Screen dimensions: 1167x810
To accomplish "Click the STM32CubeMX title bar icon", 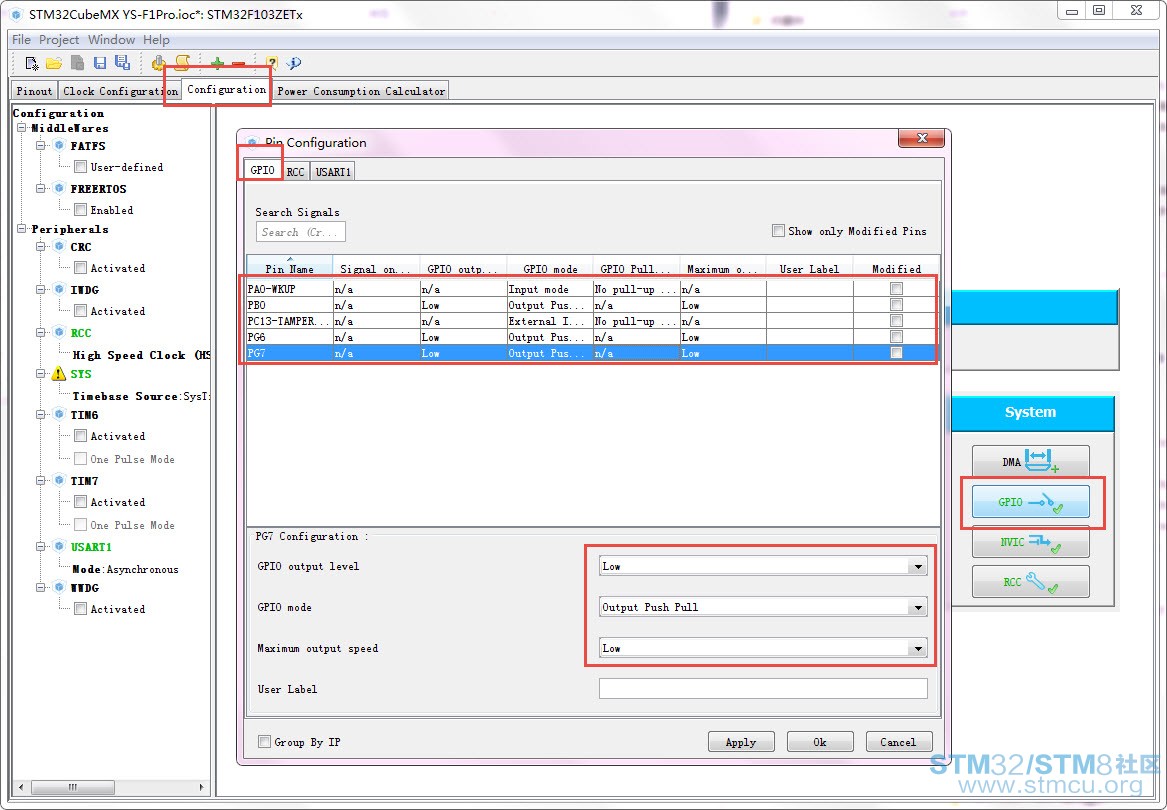I will [x=16, y=14].
